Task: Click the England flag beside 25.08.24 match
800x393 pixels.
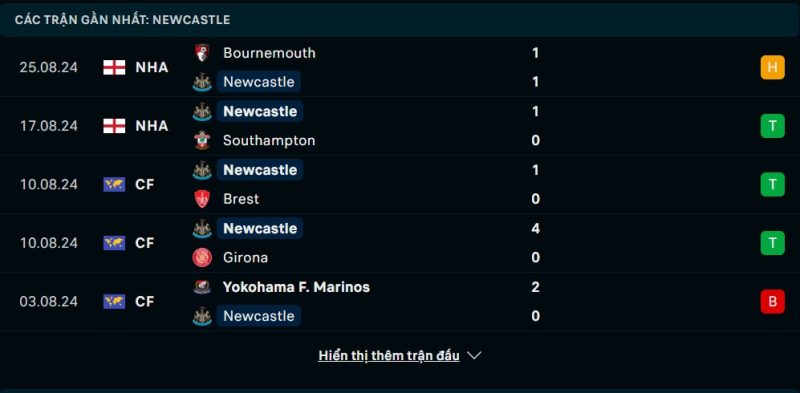Action: [114, 67]
